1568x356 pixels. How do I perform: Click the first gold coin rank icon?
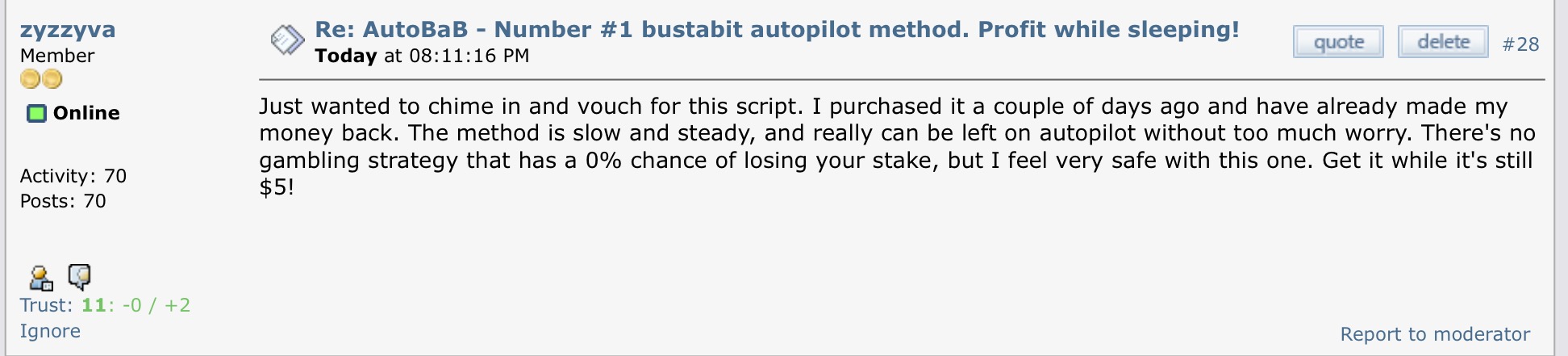[x=31, y=79]
